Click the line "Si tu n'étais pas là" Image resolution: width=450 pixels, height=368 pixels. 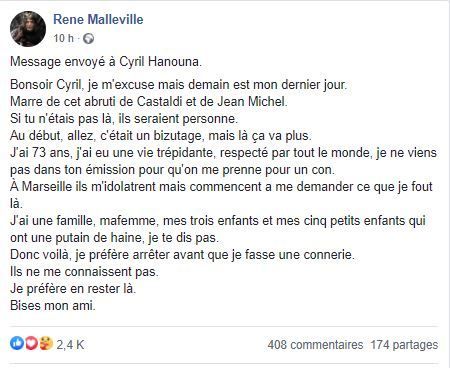tap(124, 119)
